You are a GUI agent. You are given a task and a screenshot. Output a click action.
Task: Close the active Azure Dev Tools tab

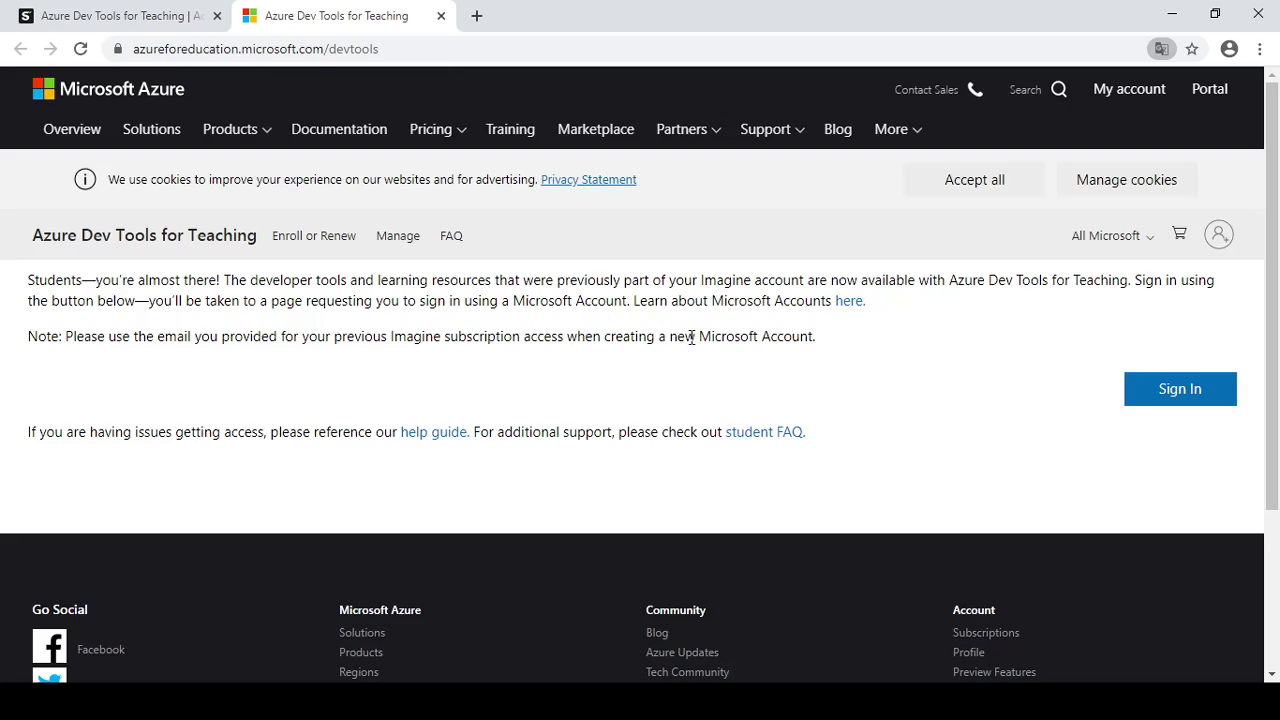(x=441, y=16)
